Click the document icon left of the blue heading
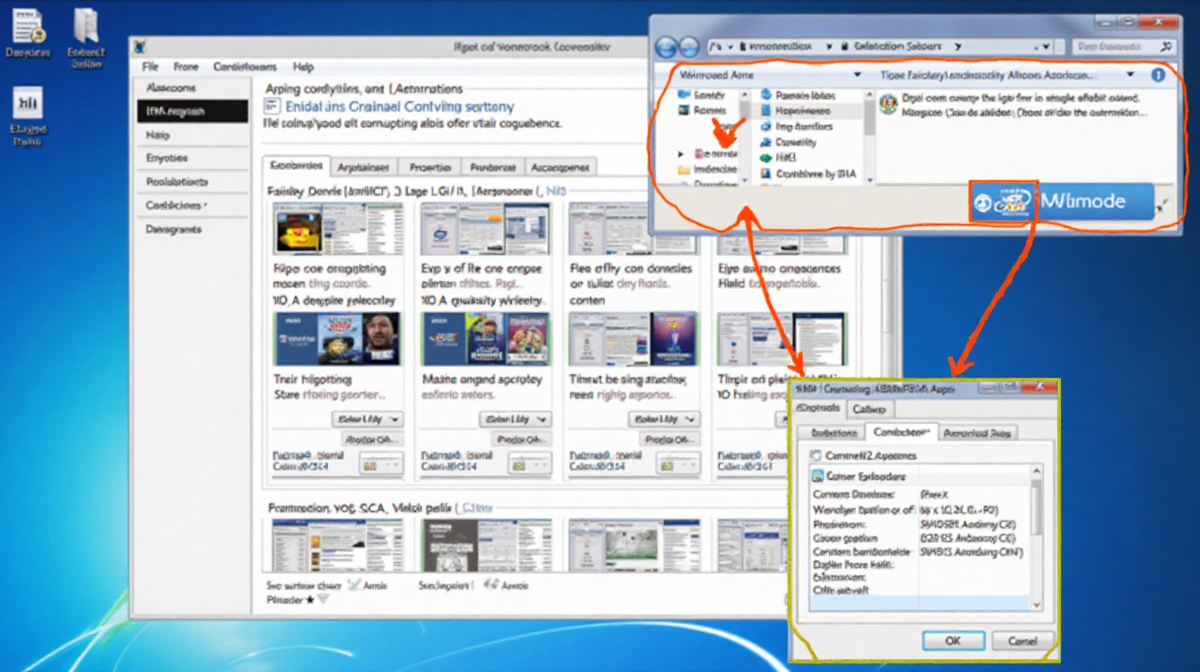The width and height of the screenshot is (1200, 672). [x=272, y=105]
